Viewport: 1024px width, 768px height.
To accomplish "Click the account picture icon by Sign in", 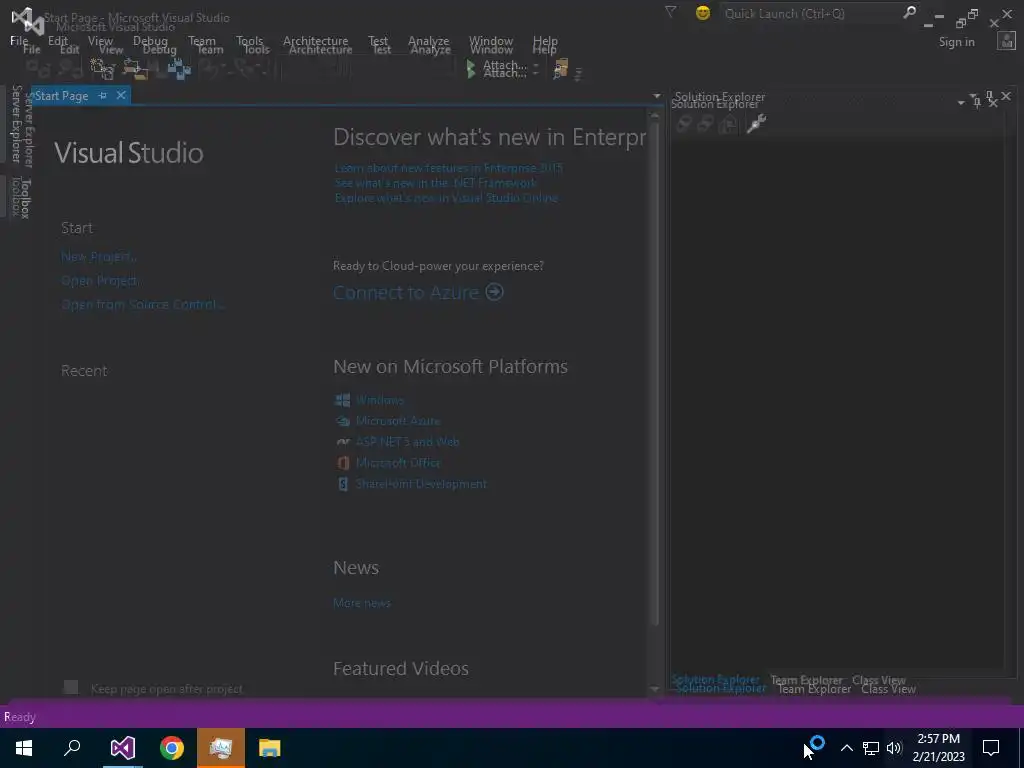I will click(1006, 40).
